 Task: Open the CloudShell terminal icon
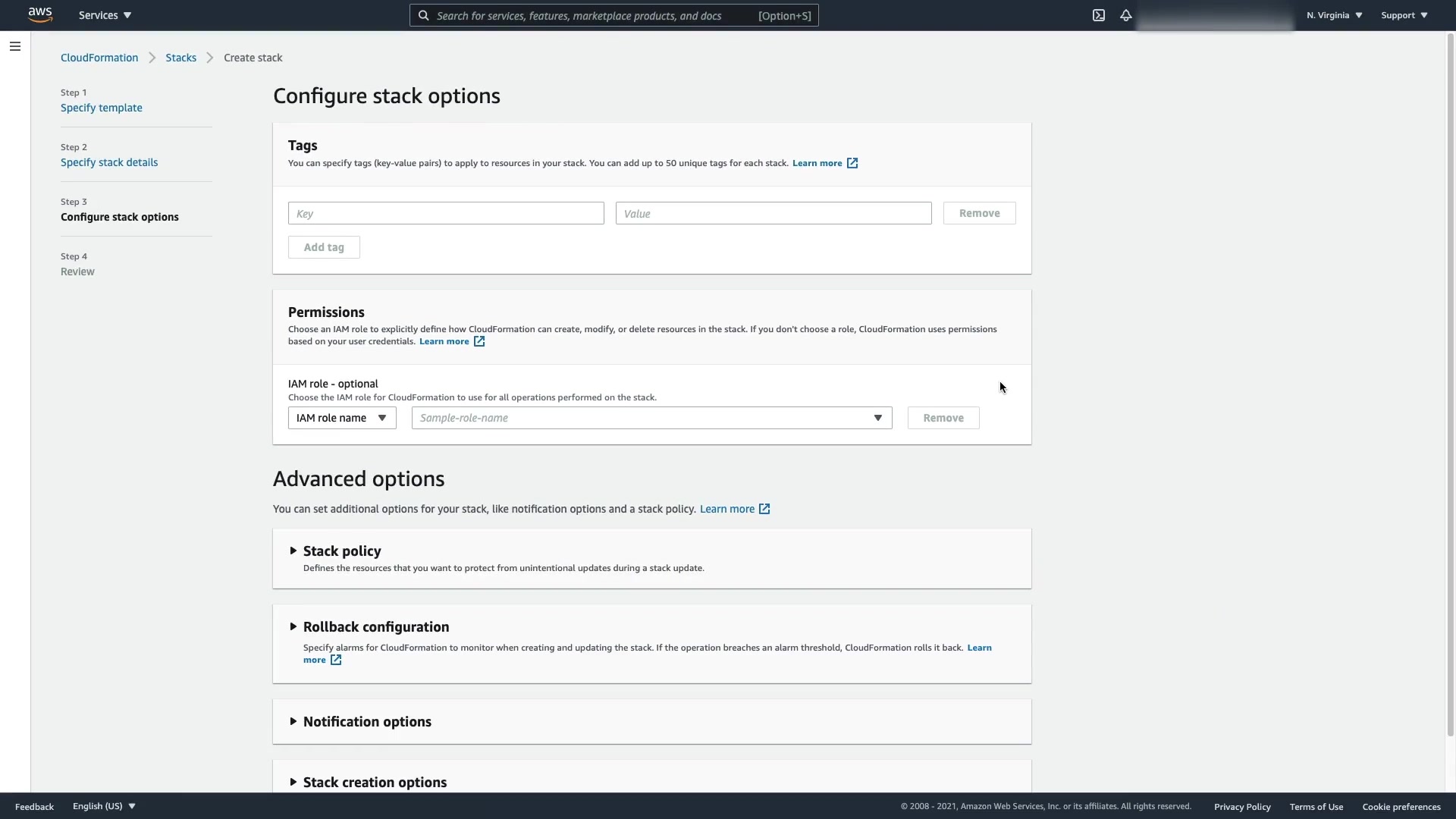(1098, 15)
